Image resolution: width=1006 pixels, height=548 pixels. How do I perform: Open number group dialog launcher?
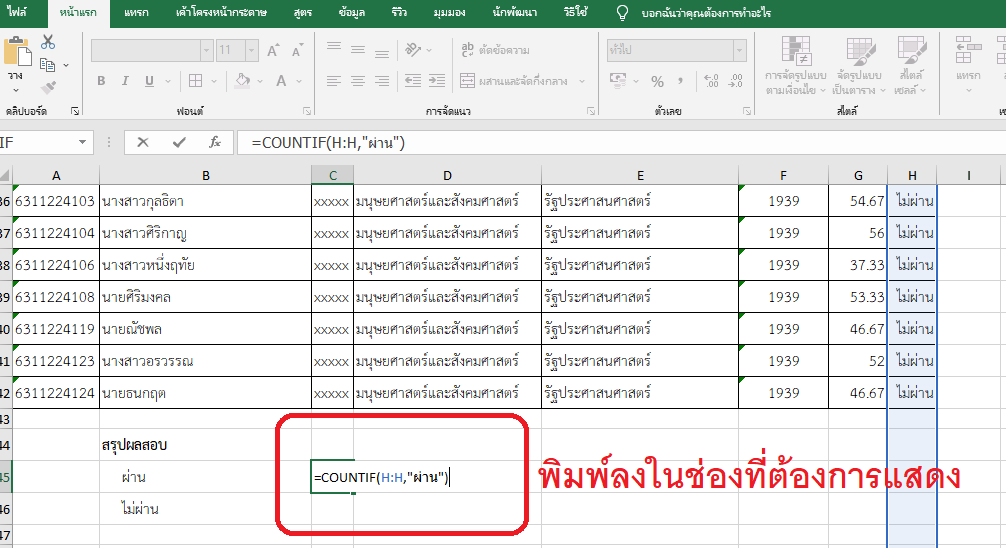[x=747, y=111]
